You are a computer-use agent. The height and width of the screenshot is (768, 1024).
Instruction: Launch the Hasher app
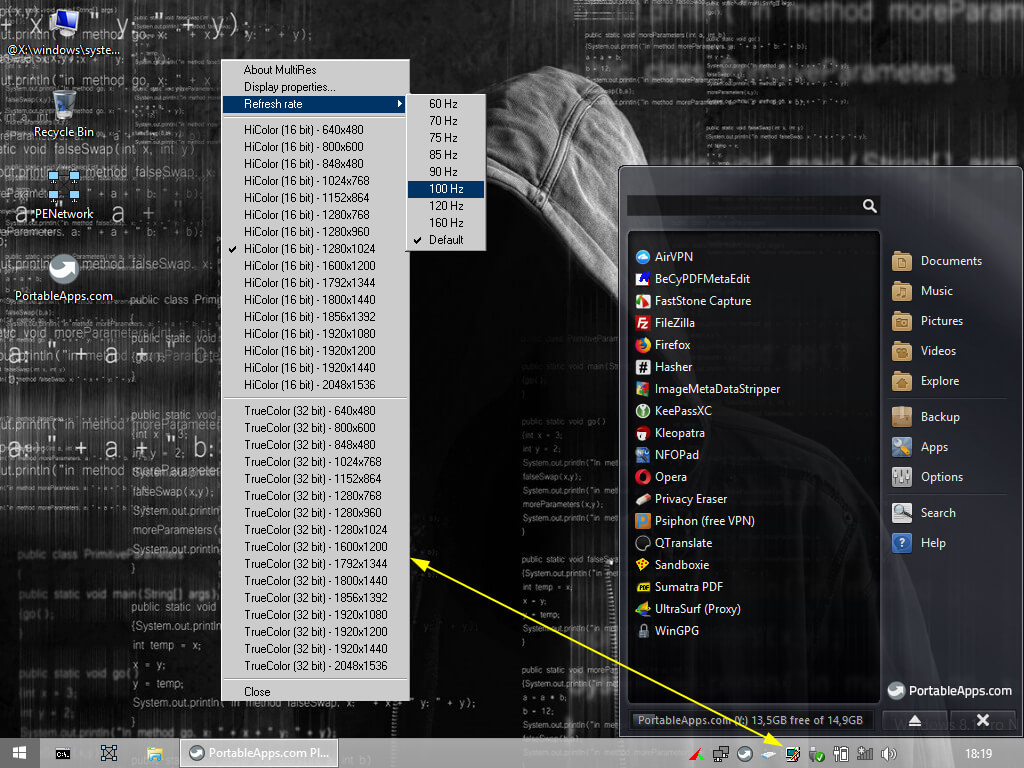pyautogui.click(x=664, y=367)
